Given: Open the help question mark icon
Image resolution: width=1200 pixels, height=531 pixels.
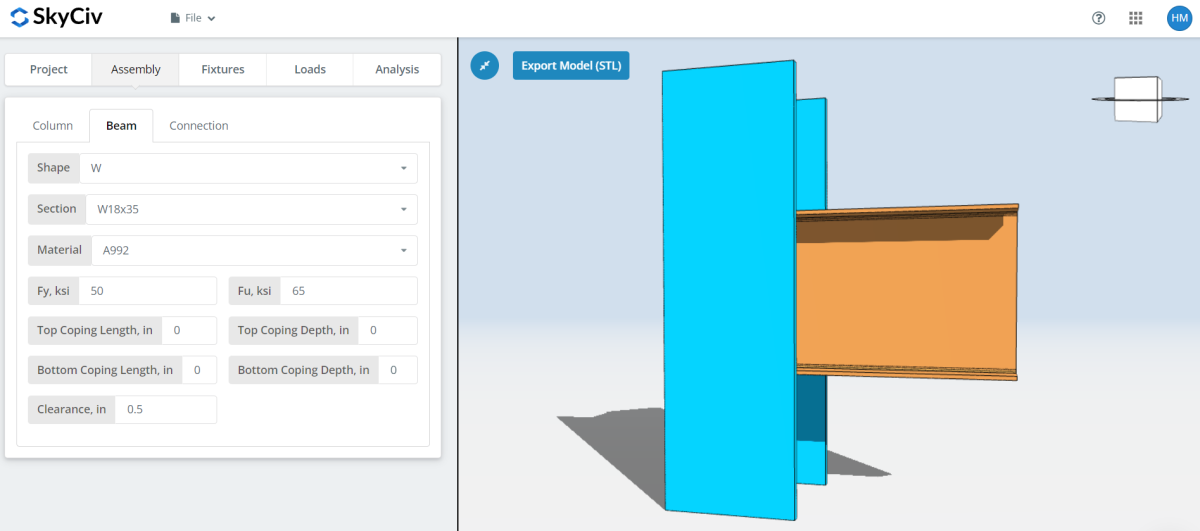Looking at the screenshot, I should [1099, 18].
